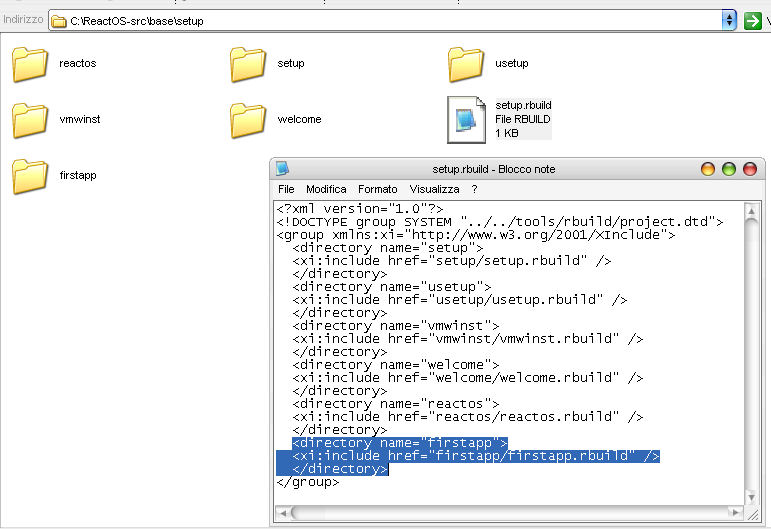The height and width of the screenshot is (529, 771).
Task: Click the highlighted 'directory name="firstapp"' line
Action: pos(399,443)
